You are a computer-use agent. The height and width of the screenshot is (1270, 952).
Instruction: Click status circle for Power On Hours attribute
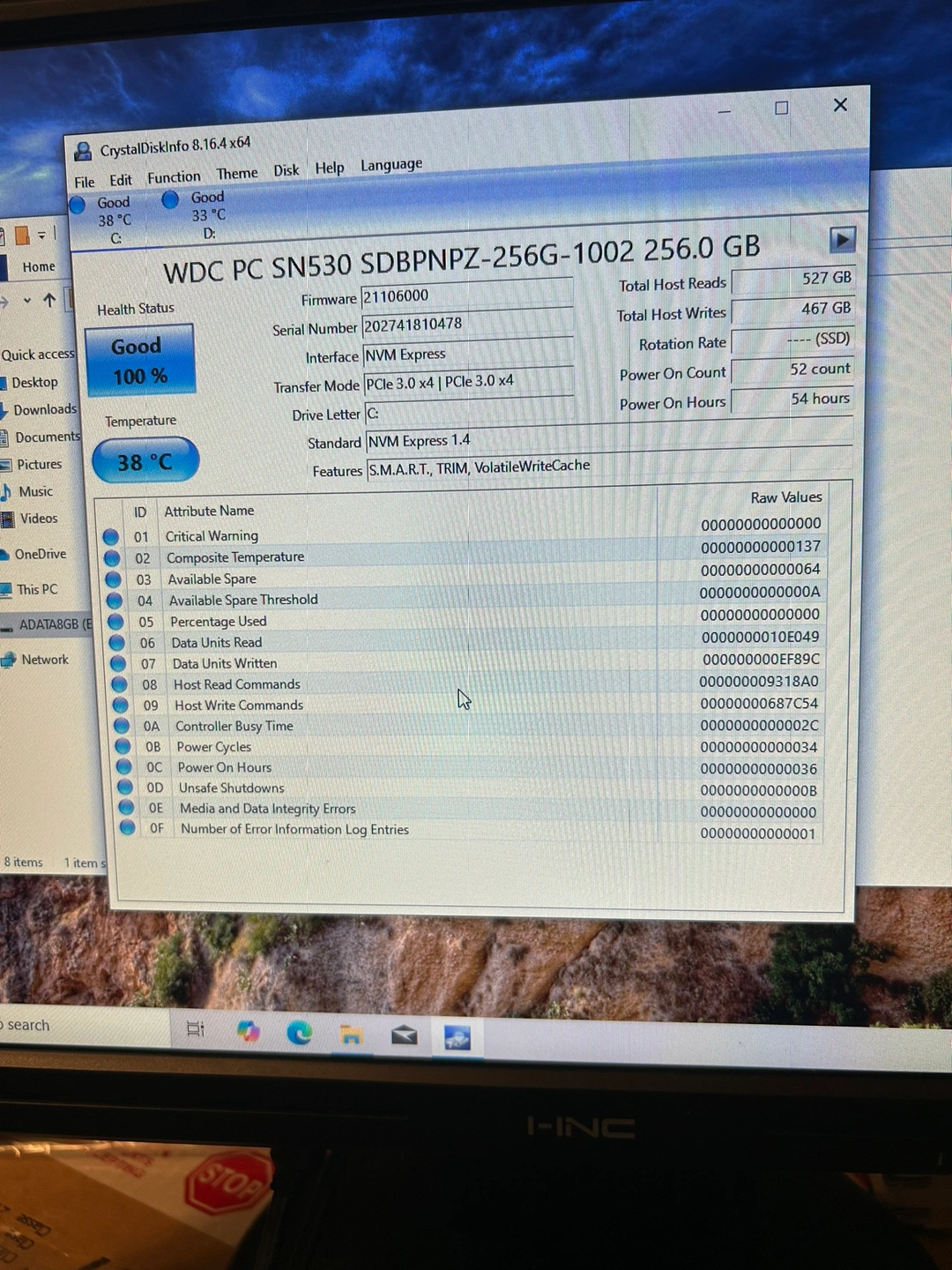tap(123, 767)
